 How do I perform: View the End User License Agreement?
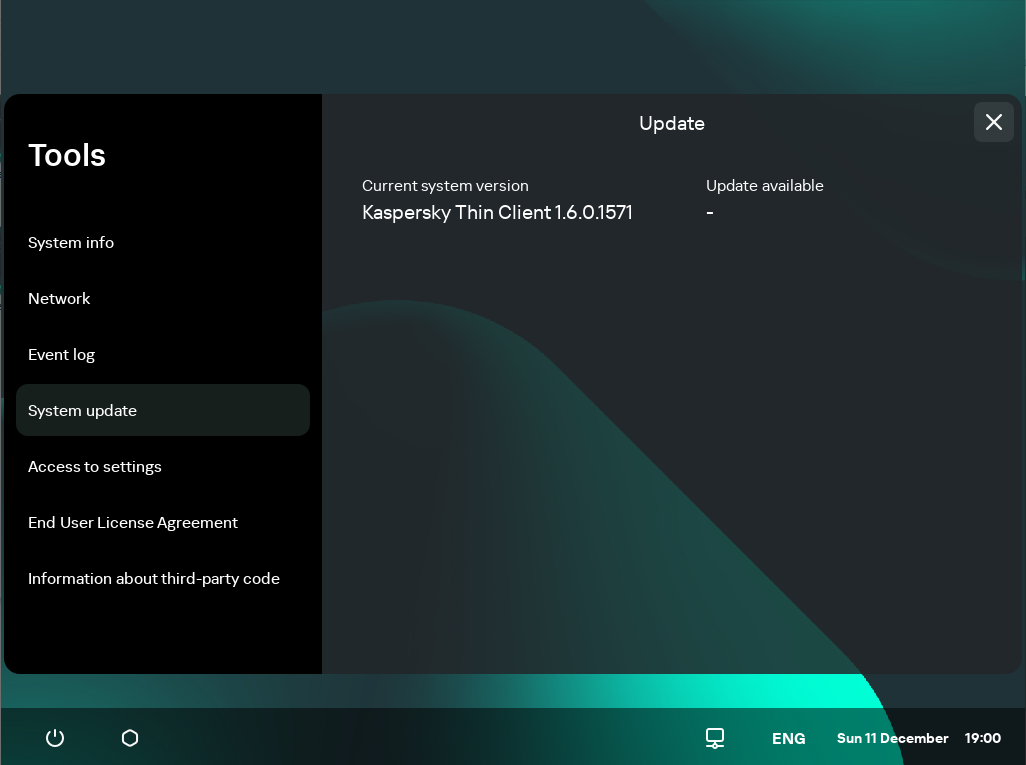[133, 522]
